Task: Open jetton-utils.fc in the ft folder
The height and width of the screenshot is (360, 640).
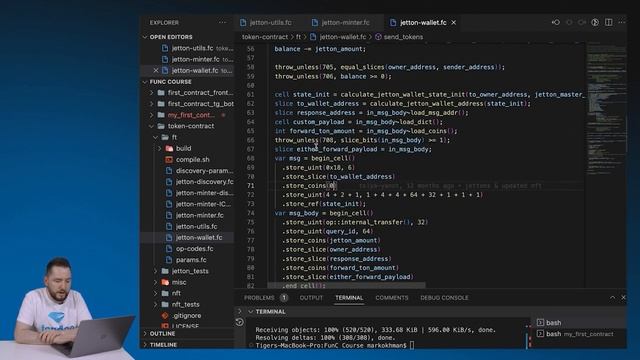Action: coord(196,226)
